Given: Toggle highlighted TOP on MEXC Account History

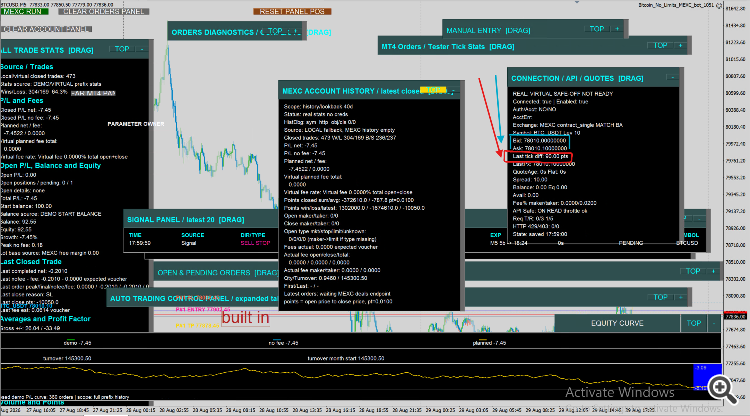Looking at the screenshot, I should point(433,90).
